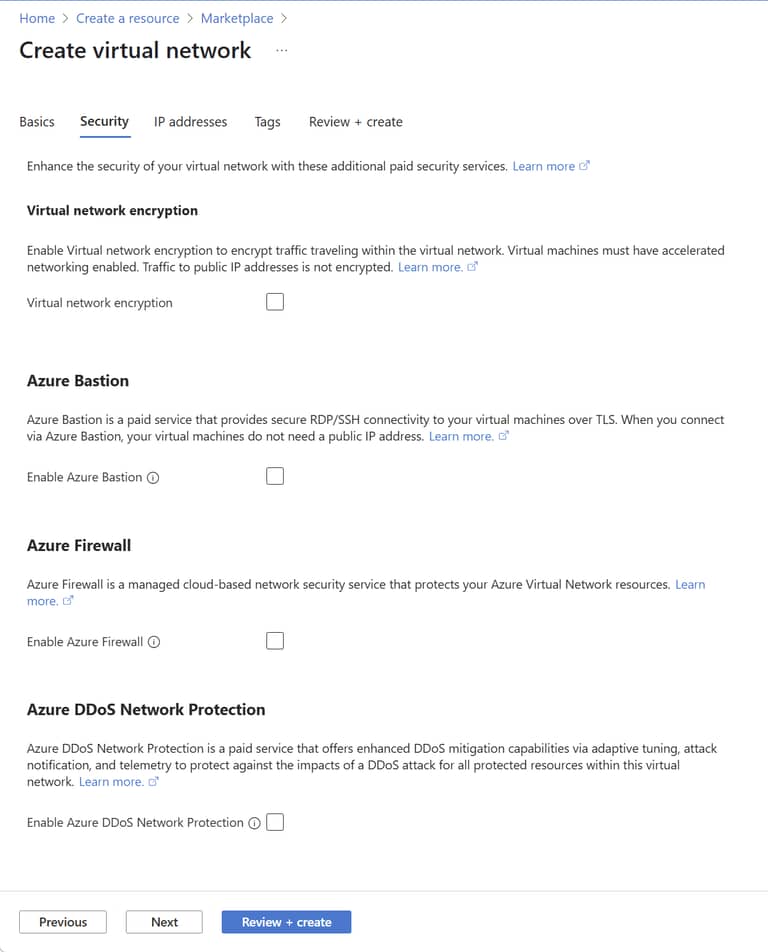This screenshot has width=768, height=952.
Task: Enable the Virtual network encryption checkbox
Action: [x=275, y=301]
